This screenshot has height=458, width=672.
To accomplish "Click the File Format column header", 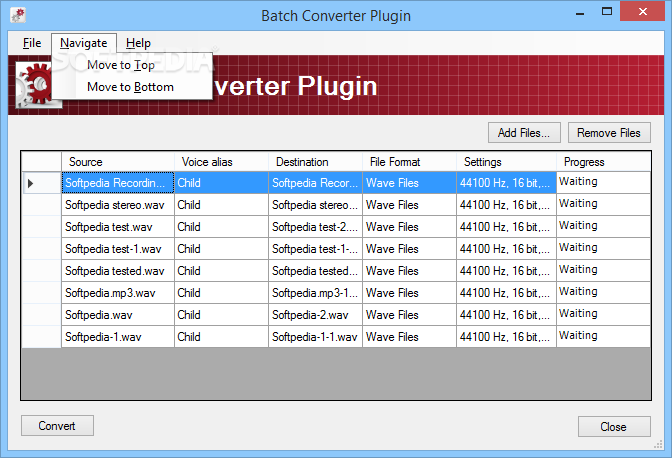I will point(409,162).
